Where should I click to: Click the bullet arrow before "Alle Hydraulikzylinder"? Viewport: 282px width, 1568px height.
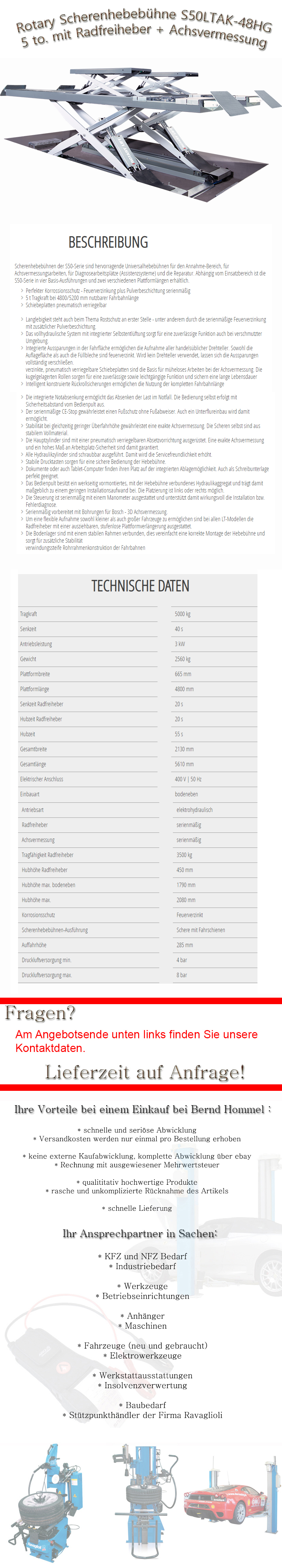tap(23, 454)
